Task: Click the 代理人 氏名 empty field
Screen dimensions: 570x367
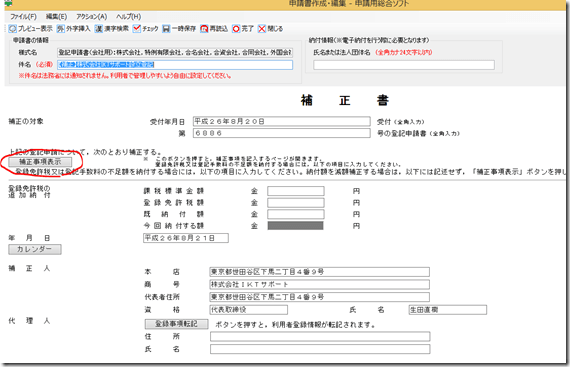Action: [320, 349]
